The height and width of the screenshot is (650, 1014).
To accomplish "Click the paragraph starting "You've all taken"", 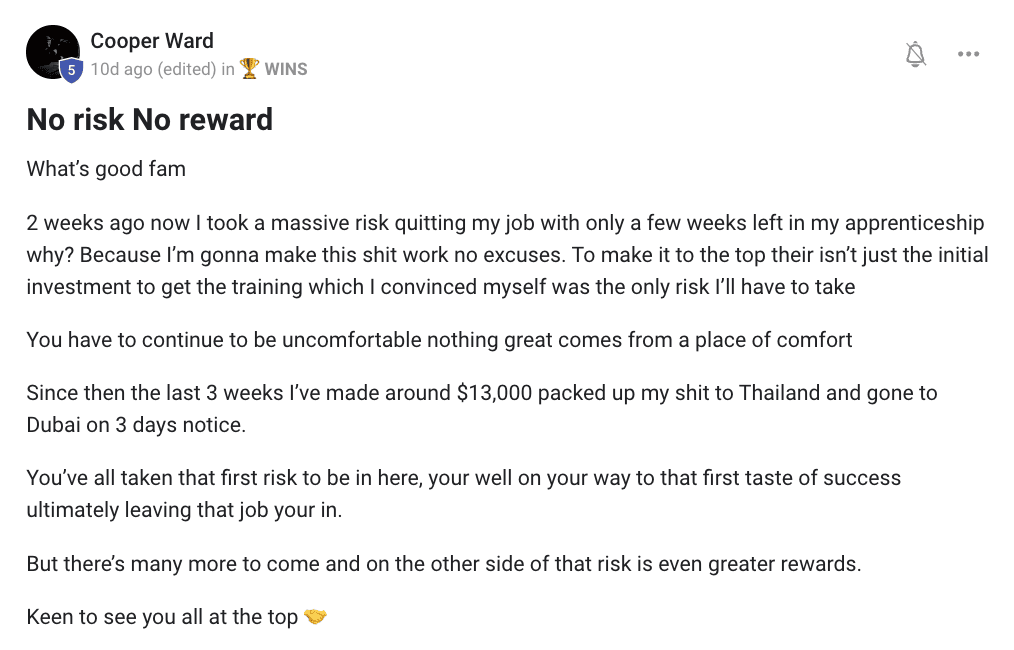I will tap(464, 494).
